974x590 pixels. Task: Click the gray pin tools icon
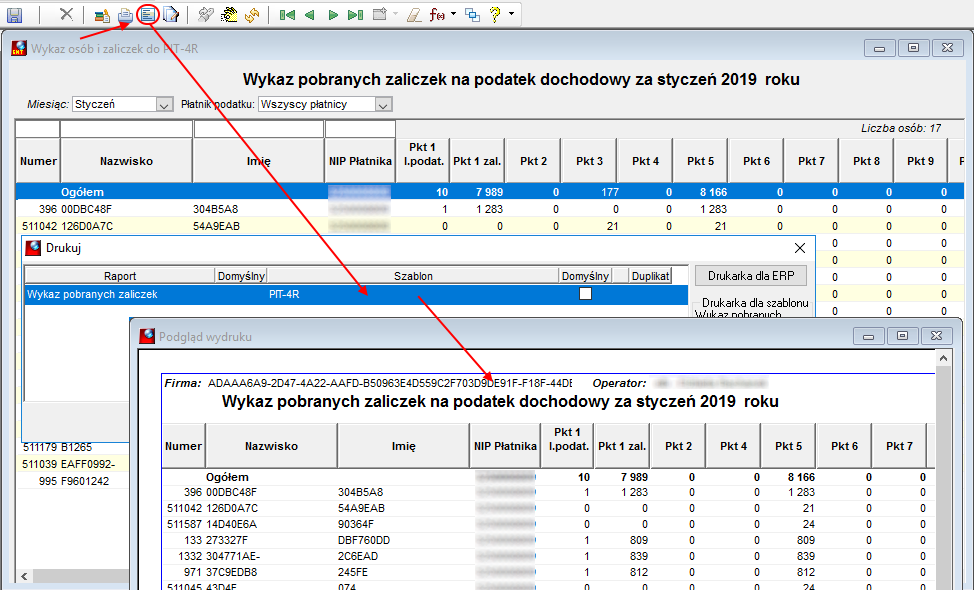click(206, 15)
